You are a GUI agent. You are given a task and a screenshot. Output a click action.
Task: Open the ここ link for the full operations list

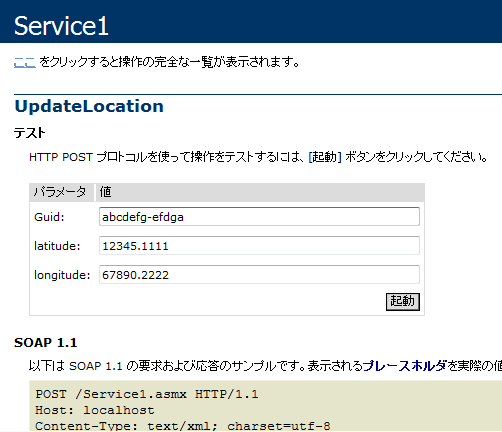[x=25, y=62]
